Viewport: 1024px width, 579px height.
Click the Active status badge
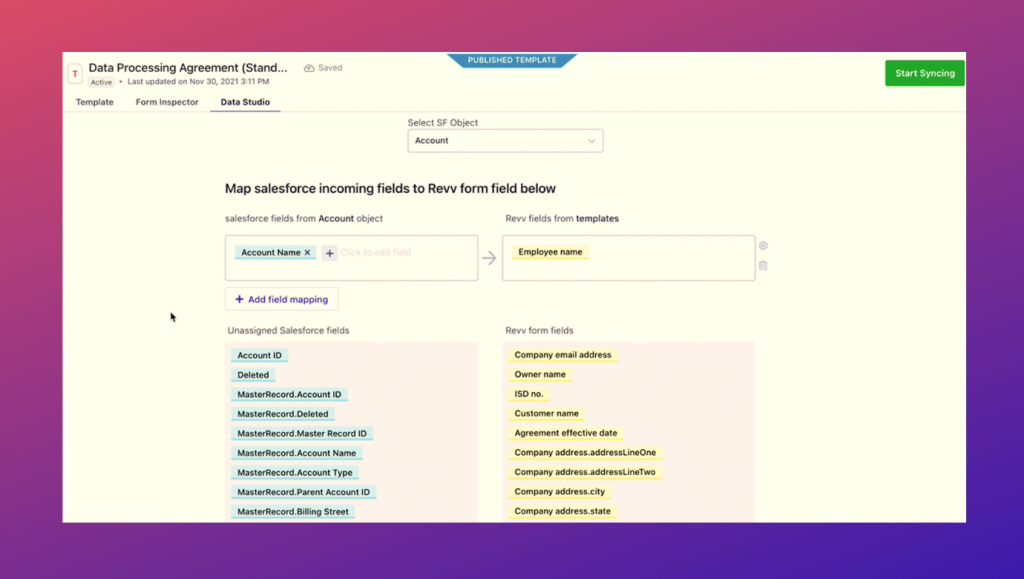coord(101,82)
